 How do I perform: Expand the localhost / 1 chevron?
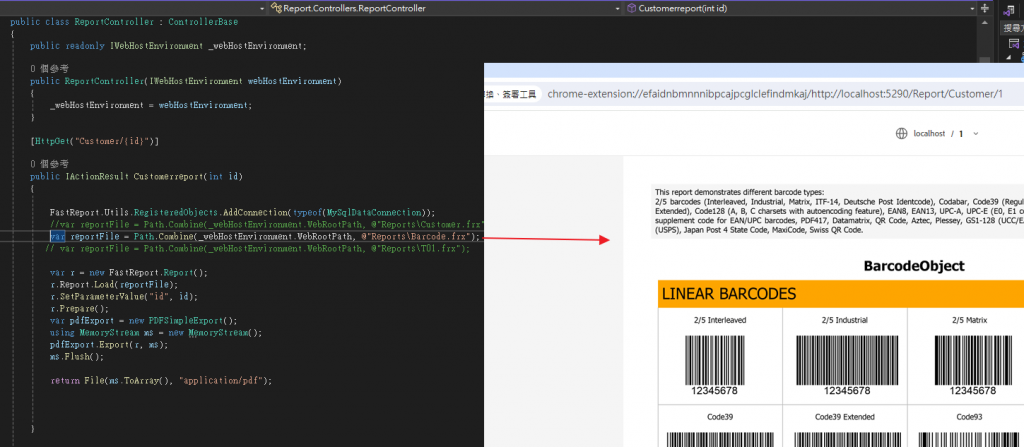coord(976,133)
